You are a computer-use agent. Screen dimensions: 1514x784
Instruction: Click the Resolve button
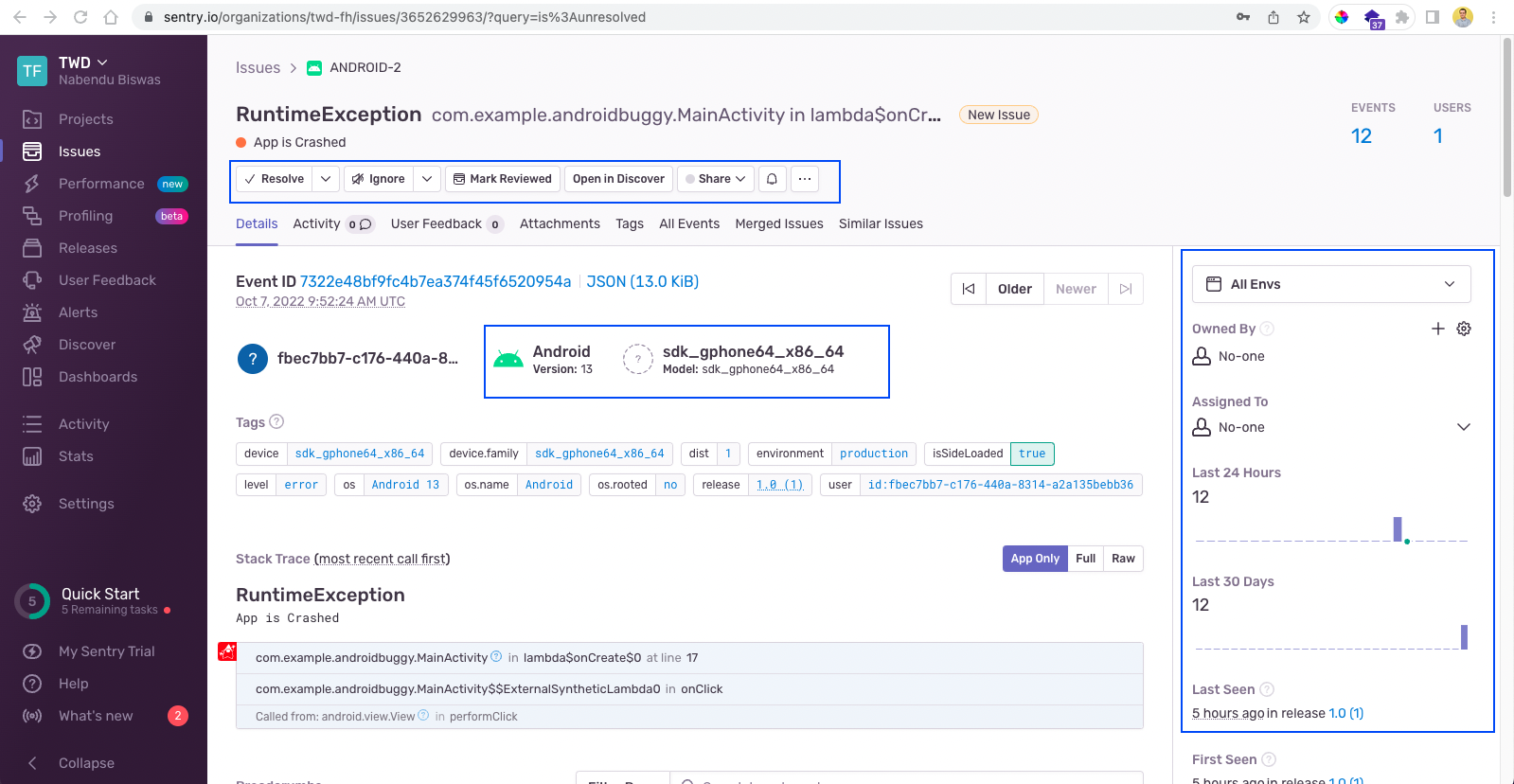(x=274, y=179)
